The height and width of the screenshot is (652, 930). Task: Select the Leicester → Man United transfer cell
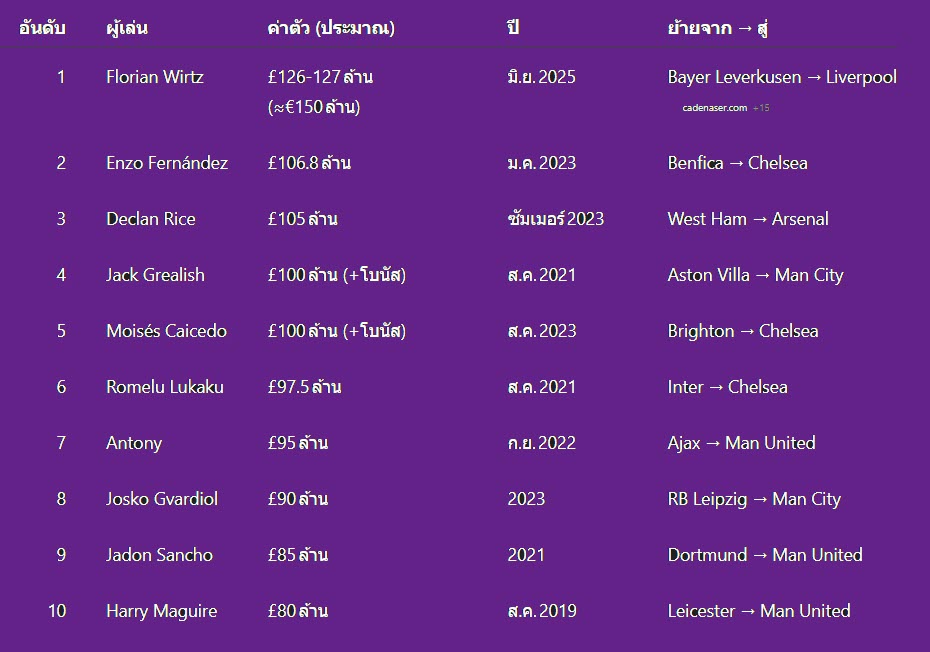coord(759,611)
